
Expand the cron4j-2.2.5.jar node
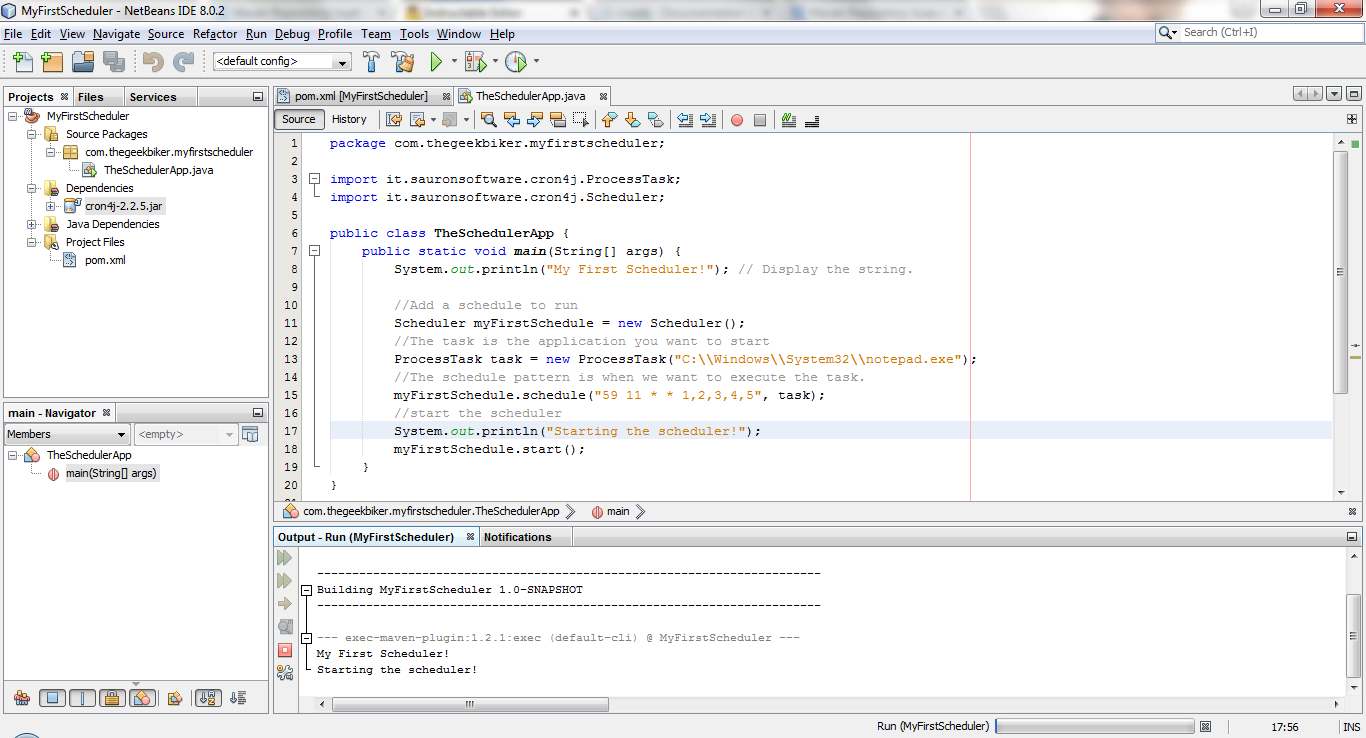click(51, 206)
